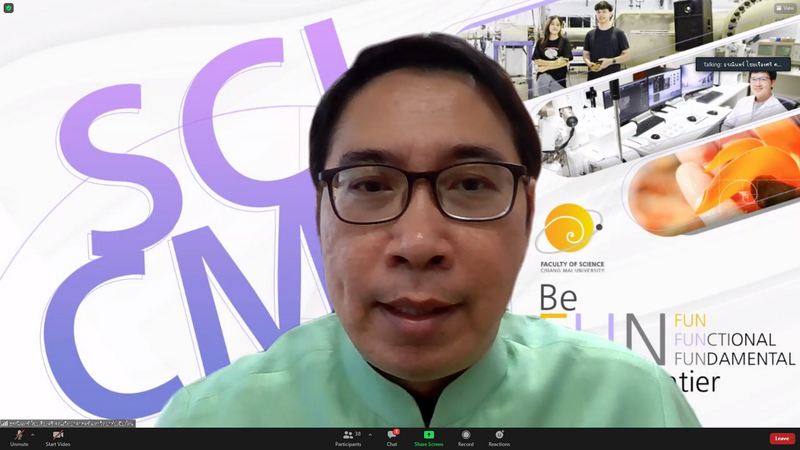Click the participant count number 38
Image resolution: width=800 pixels, height=450 pixels.
(x=357, y=434)
